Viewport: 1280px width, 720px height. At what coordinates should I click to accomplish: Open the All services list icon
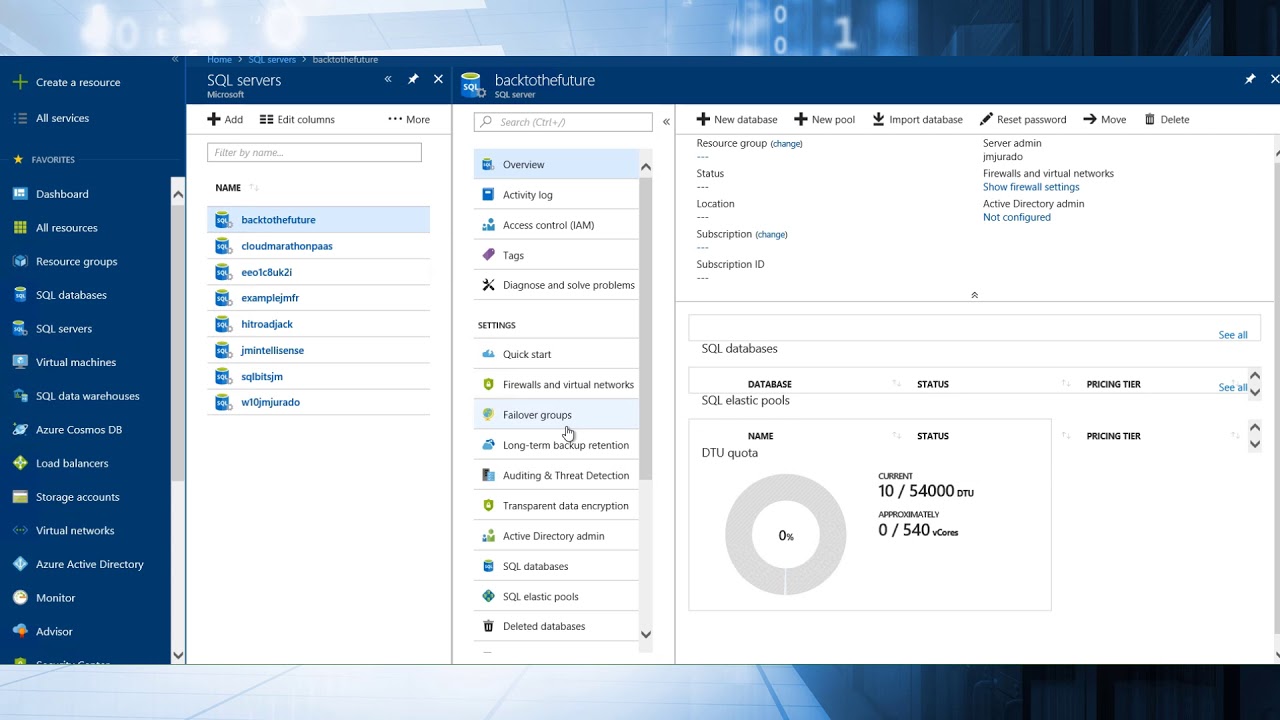point(20,118)
